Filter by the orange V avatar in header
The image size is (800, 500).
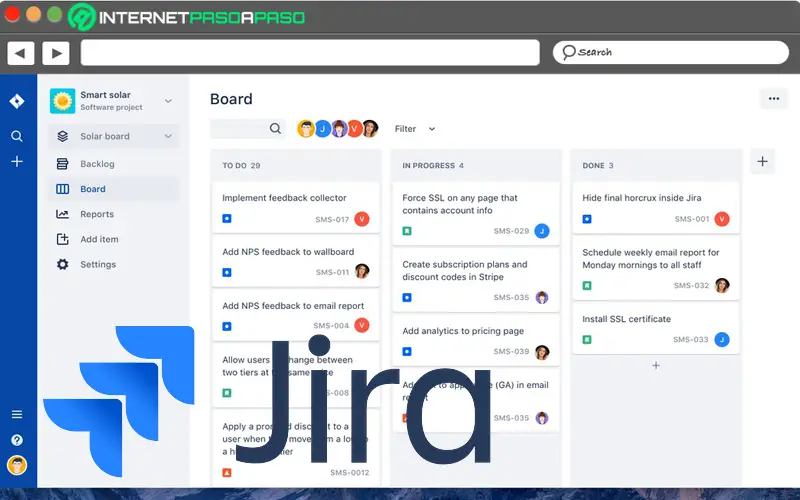click(354, 129)
